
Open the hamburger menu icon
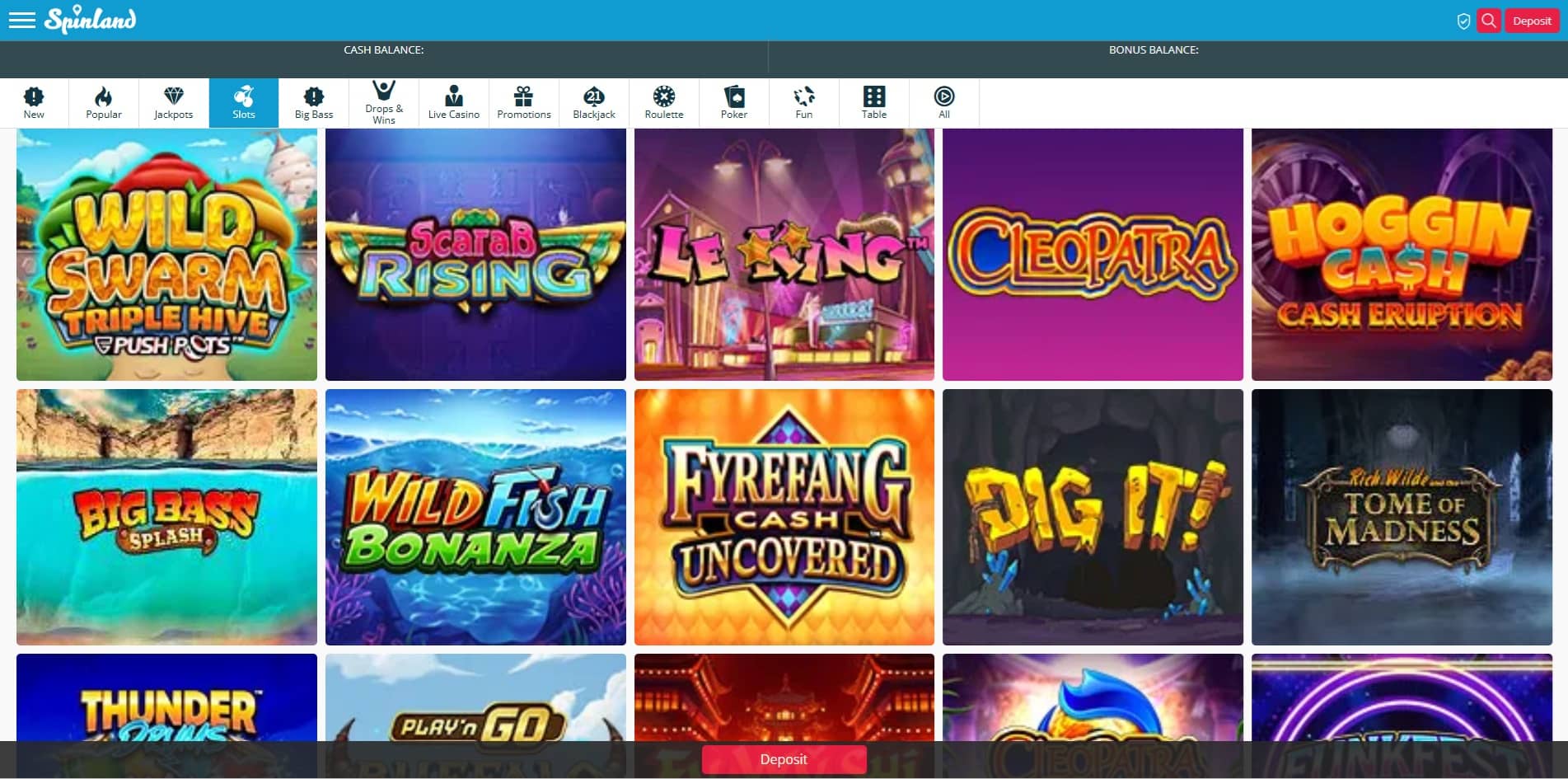coord(21,20)
